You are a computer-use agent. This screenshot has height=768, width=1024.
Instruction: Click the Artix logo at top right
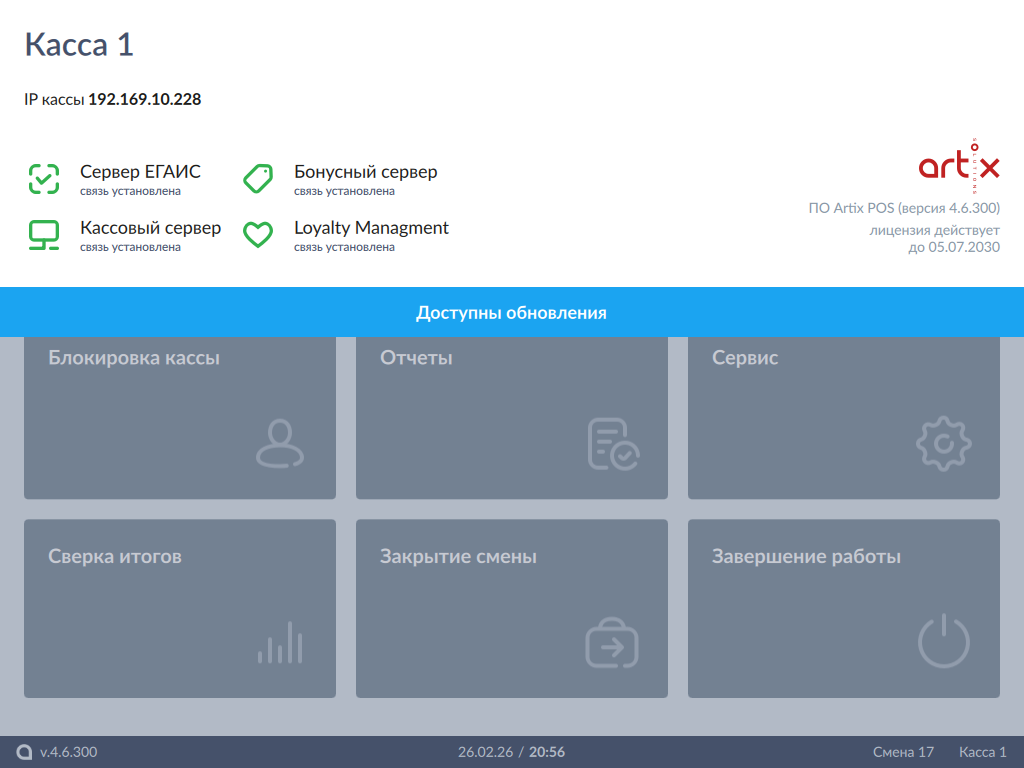pyautogui.click(x=959, y=166)
